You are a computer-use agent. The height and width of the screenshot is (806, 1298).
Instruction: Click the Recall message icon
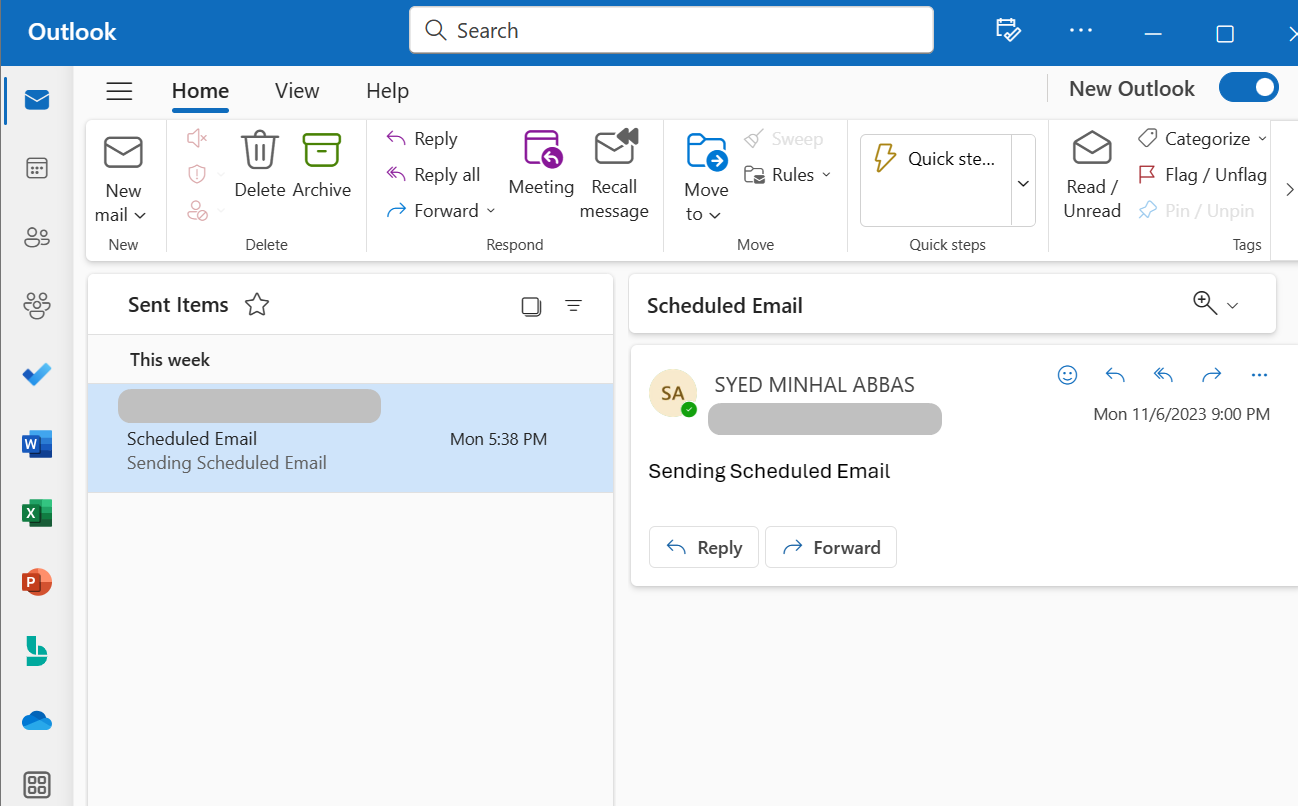coord(615,148)
